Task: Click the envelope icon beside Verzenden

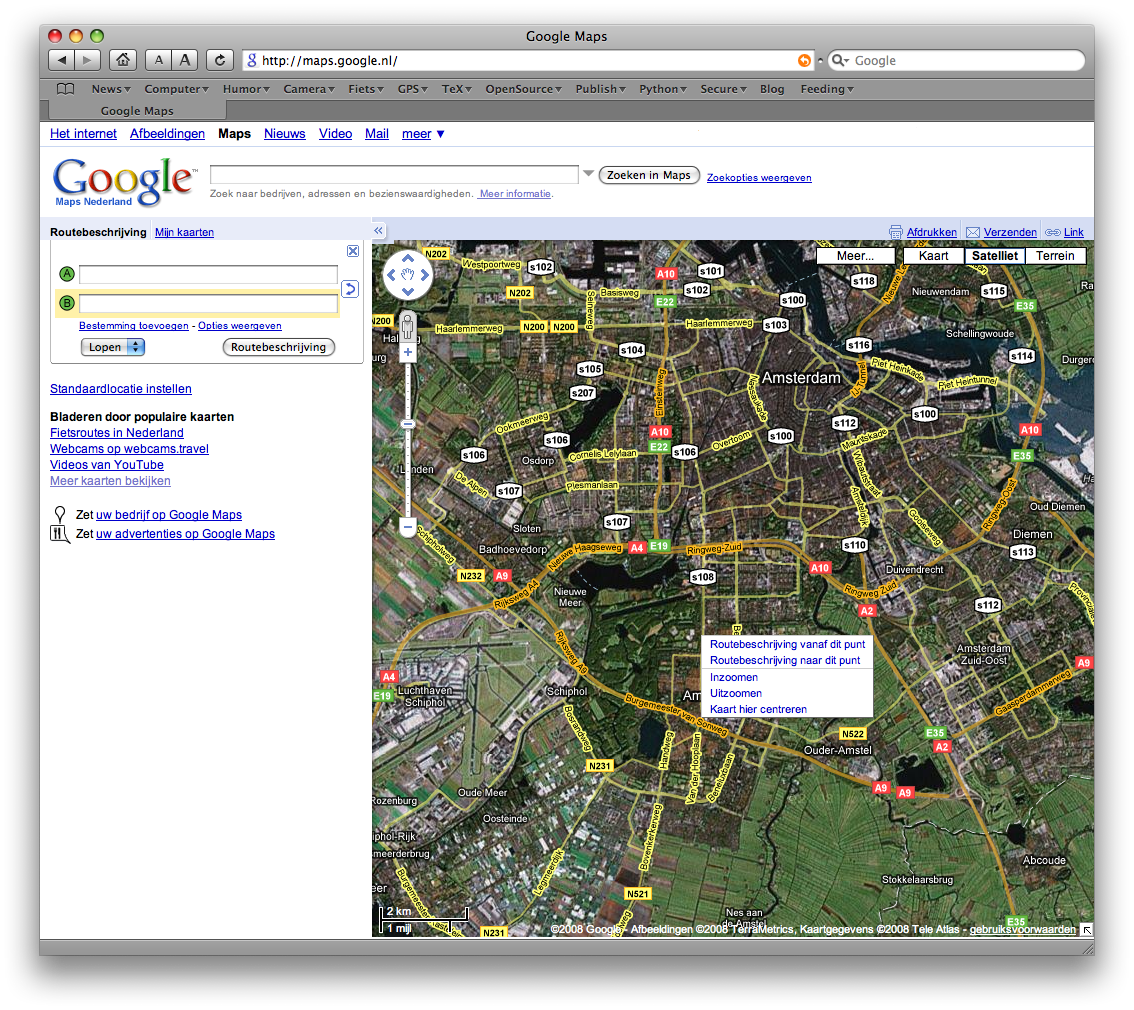Action: pos(973,232)
